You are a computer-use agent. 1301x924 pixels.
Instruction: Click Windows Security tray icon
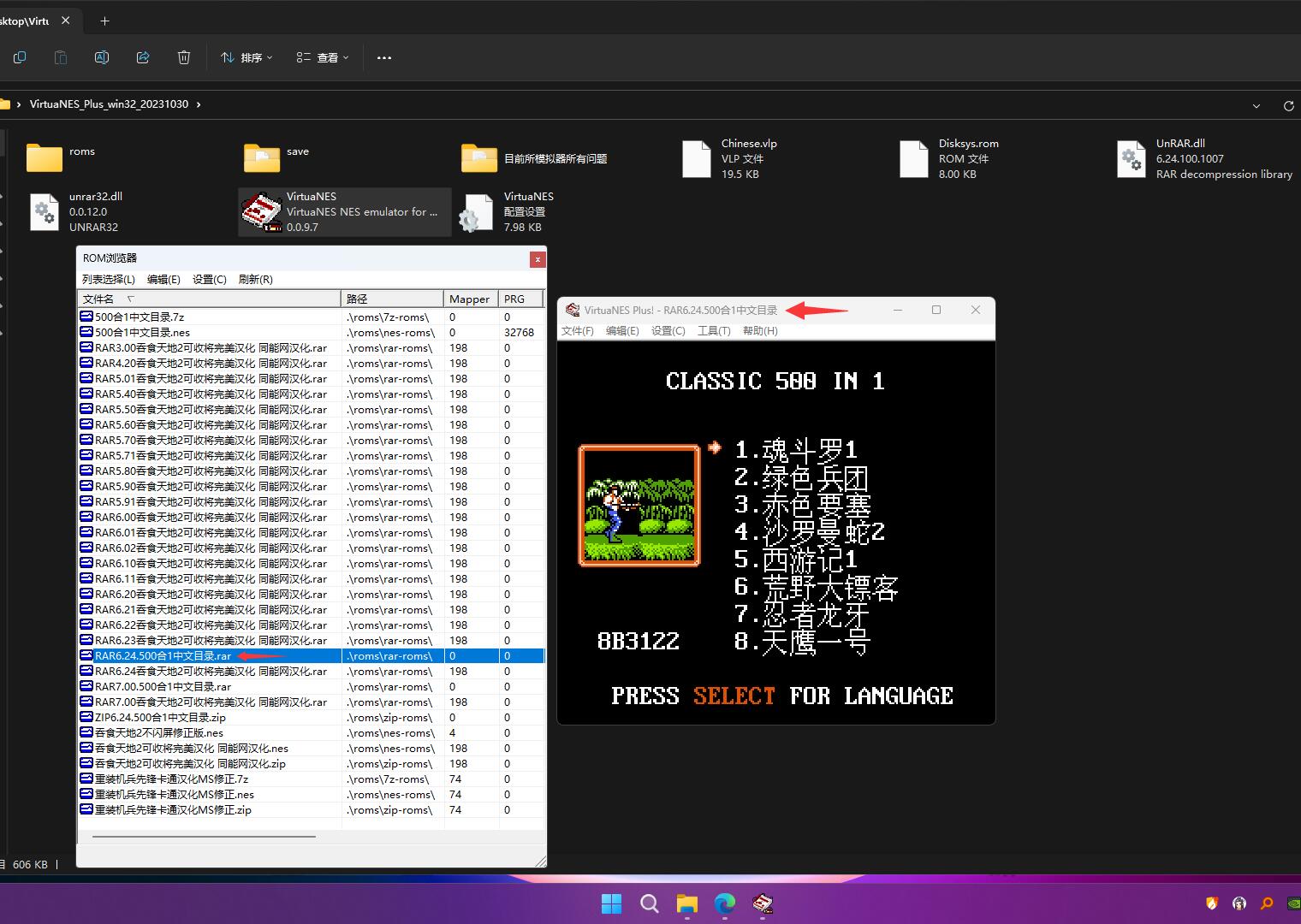(1212, 903)
